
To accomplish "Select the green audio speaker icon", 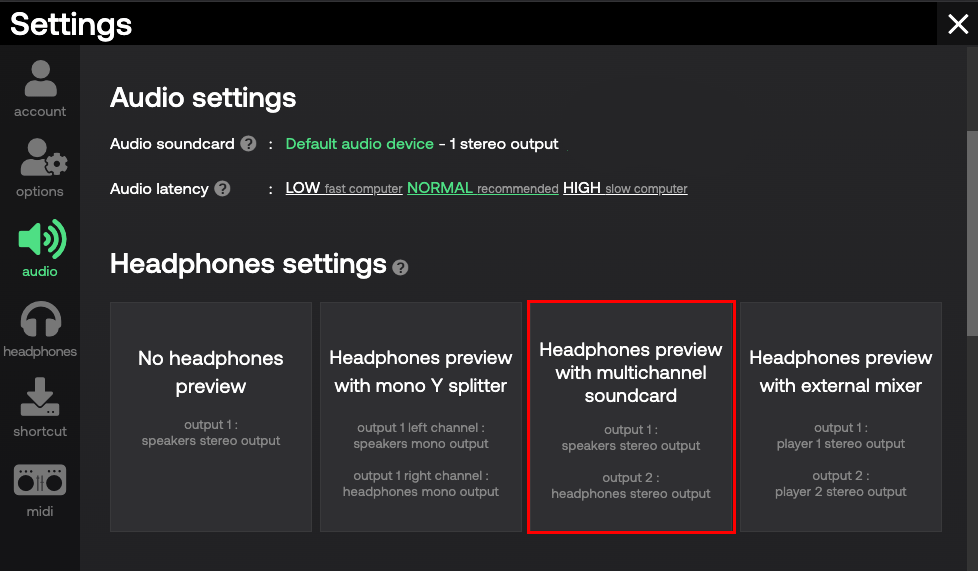I will [x=42, y=238].
